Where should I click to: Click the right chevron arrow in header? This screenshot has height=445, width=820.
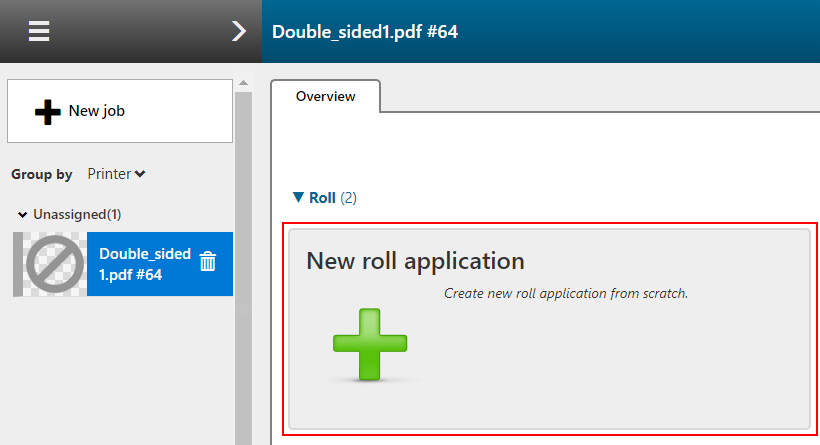(x=238, y=31)
